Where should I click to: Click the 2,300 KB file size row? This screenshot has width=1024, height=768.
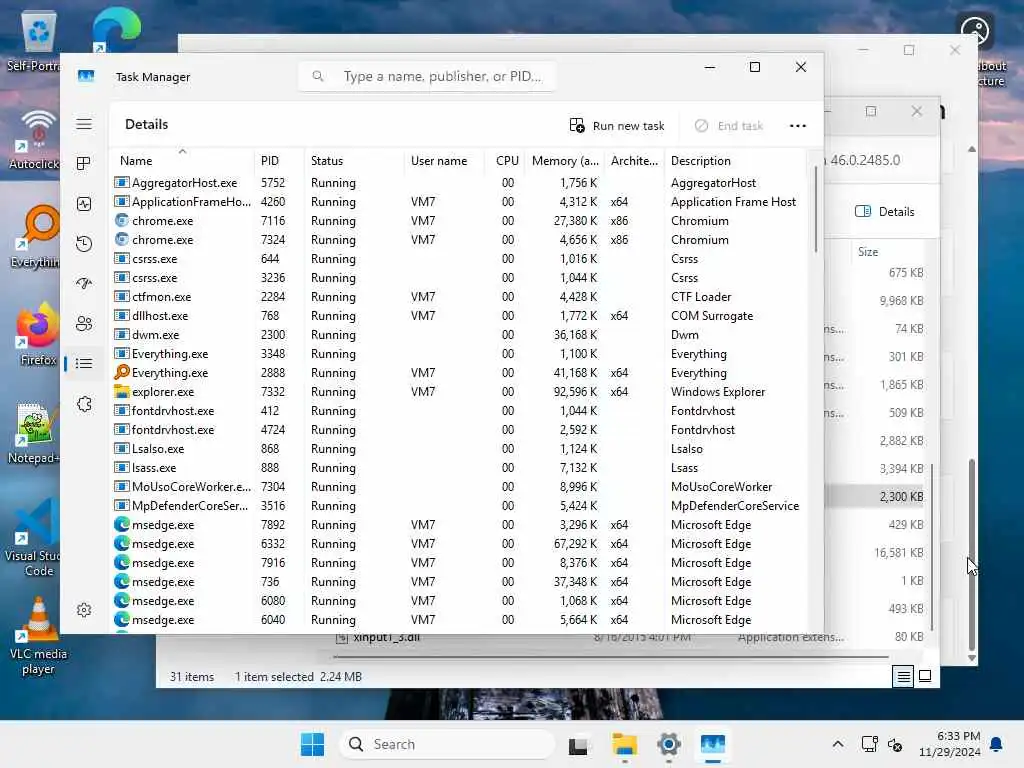click(875, 496)
